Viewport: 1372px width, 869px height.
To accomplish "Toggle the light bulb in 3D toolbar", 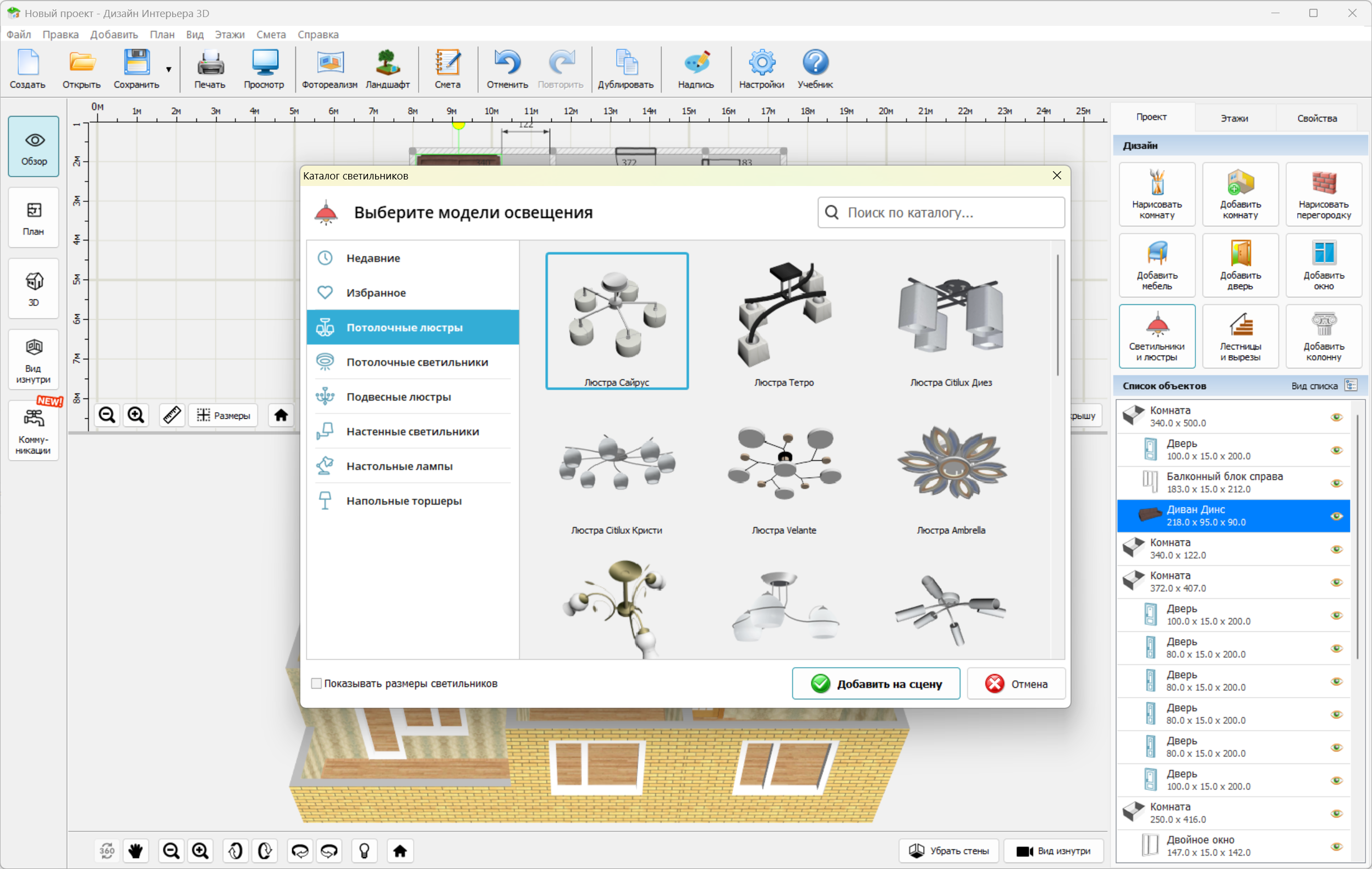I will tap(365, 851).
